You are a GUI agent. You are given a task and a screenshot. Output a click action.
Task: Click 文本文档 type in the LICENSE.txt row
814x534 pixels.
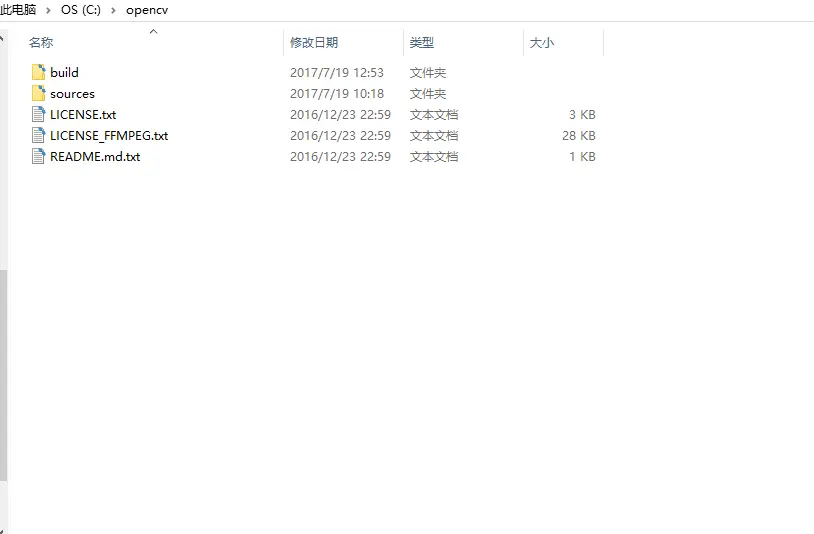pos(434,115)
